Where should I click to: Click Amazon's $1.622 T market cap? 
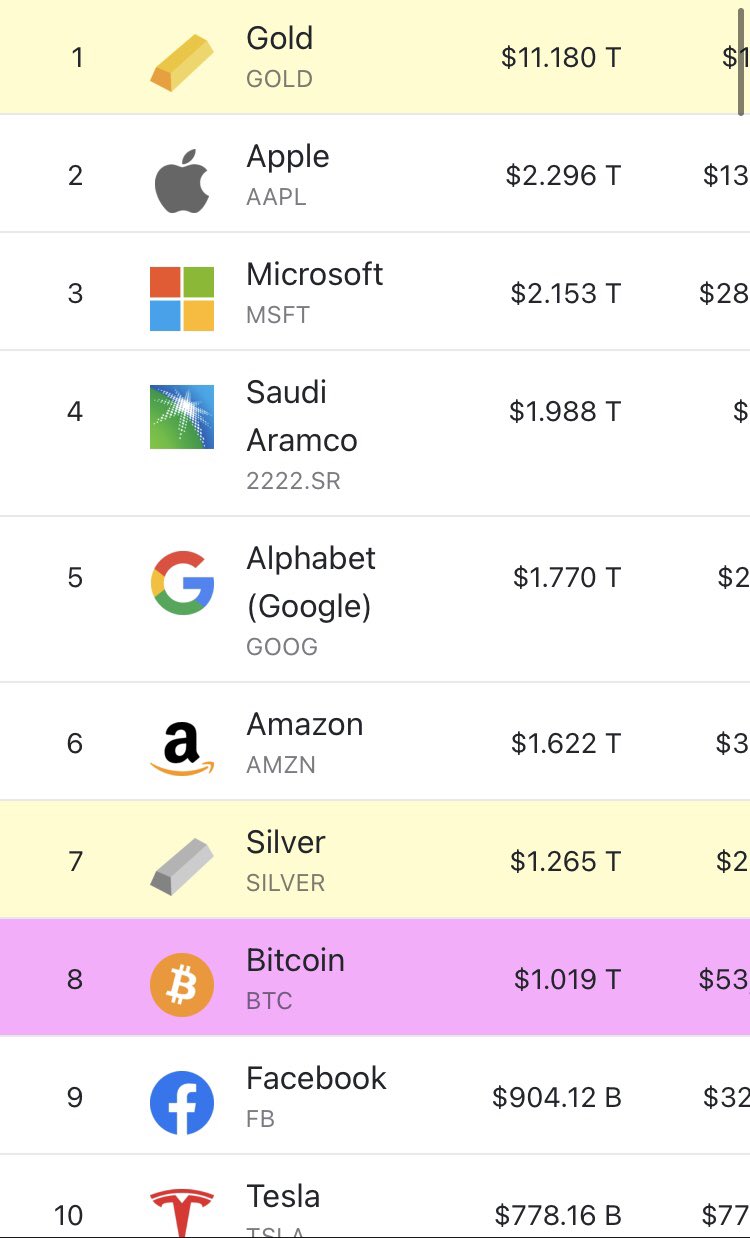(566, 743)
